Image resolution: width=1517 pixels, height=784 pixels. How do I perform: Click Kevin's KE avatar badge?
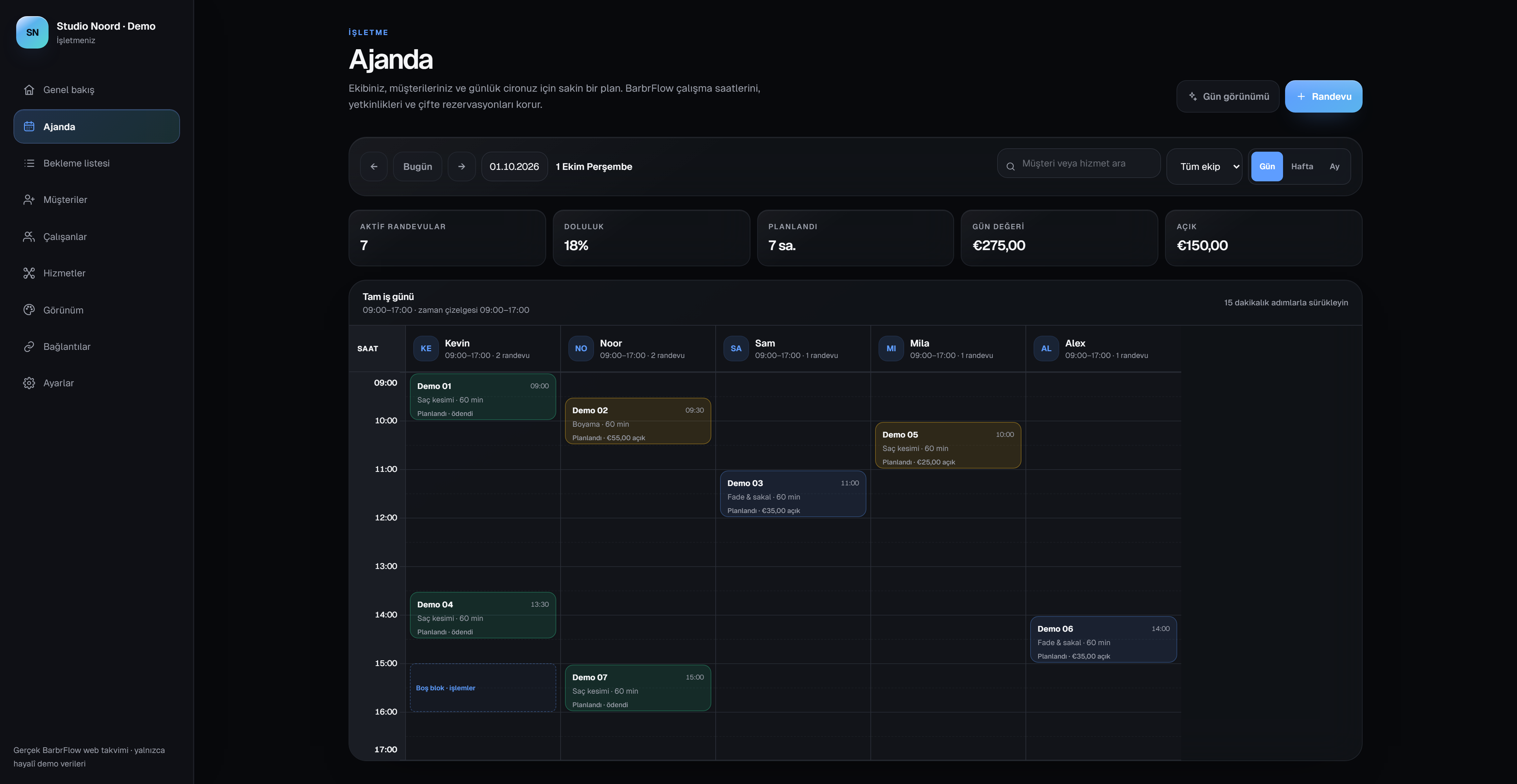pos(426,349)
